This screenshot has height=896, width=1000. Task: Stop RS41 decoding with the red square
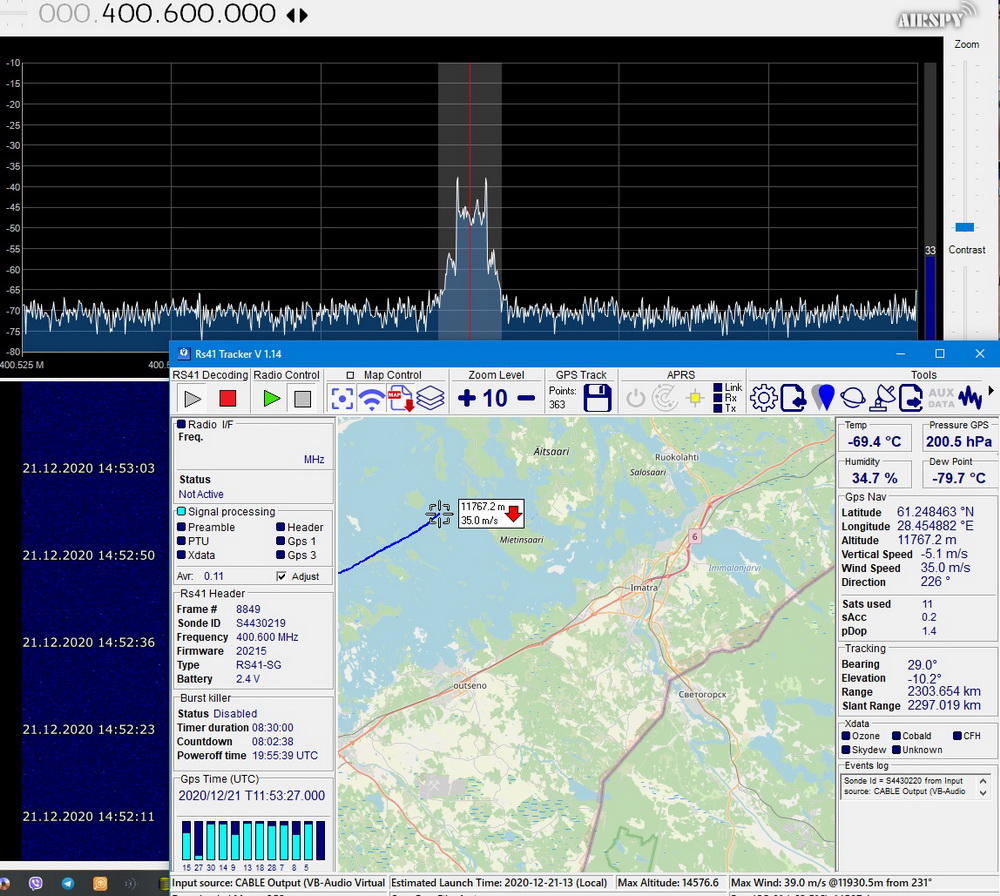(227, 398)
